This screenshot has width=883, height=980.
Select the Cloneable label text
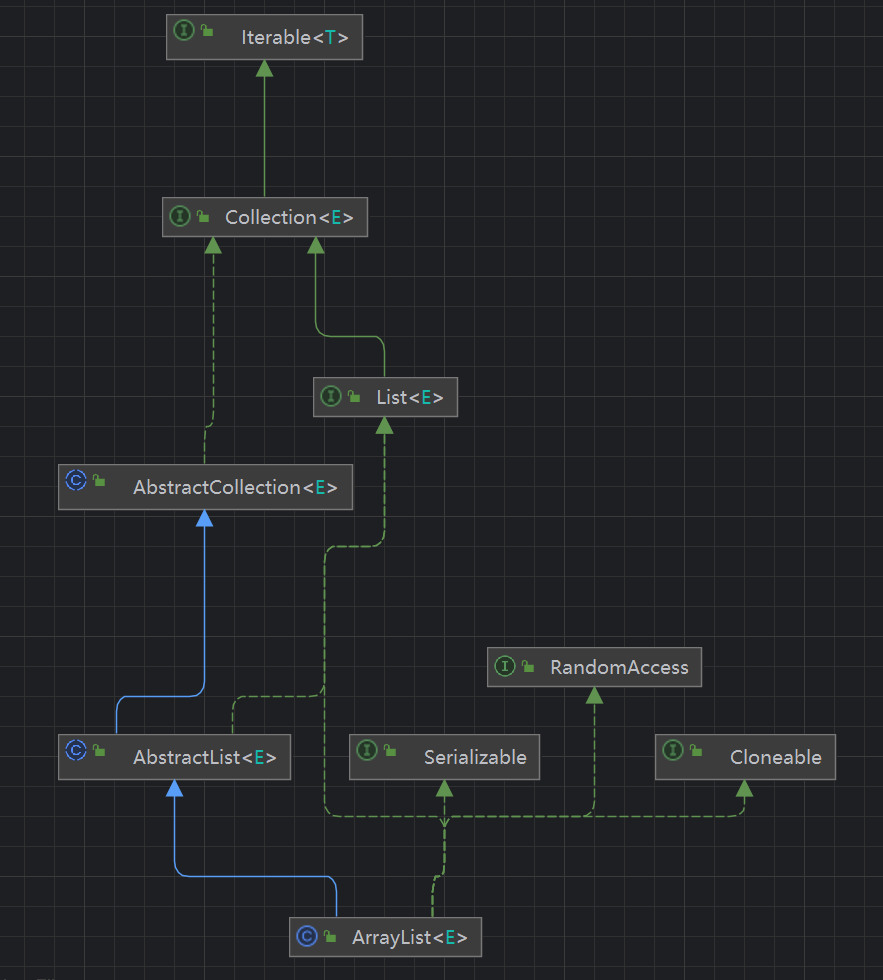coord(776,758)
